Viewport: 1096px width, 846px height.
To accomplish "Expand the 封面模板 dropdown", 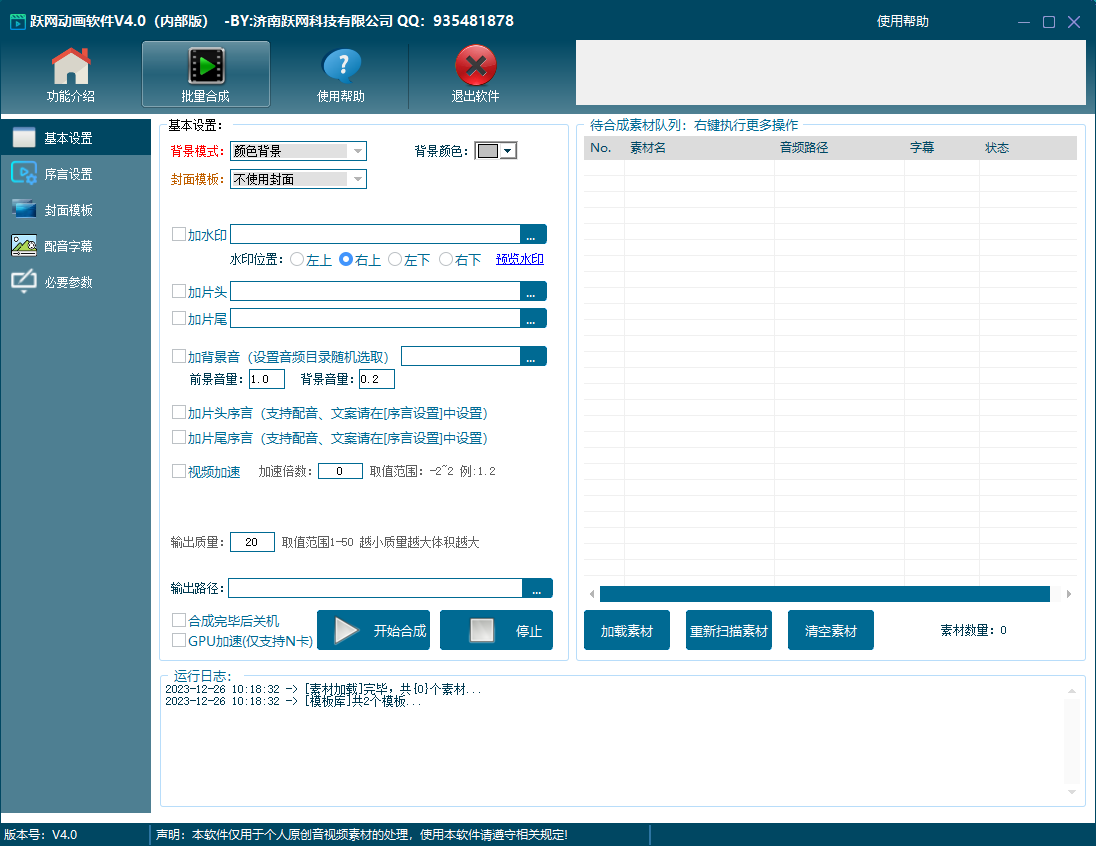I will (357, 179).
